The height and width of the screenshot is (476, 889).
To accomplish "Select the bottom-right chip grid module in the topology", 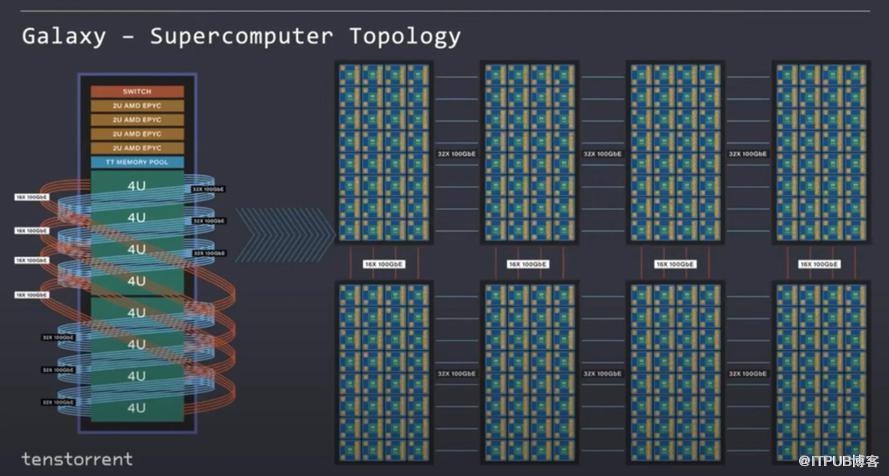I will click(x=821, y=372).
